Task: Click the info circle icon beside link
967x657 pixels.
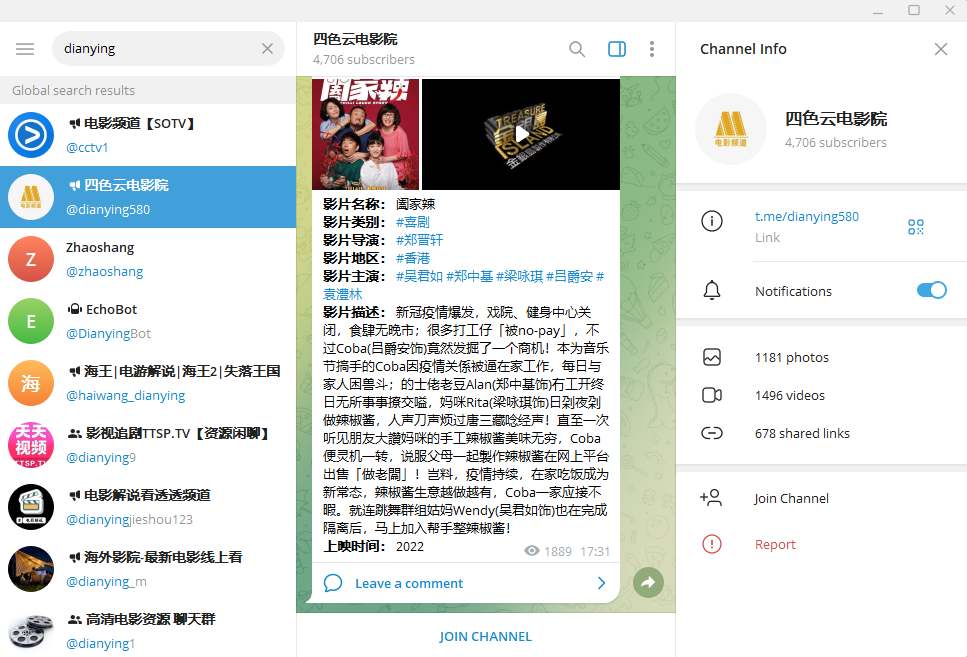Action: tap(712, 221)
